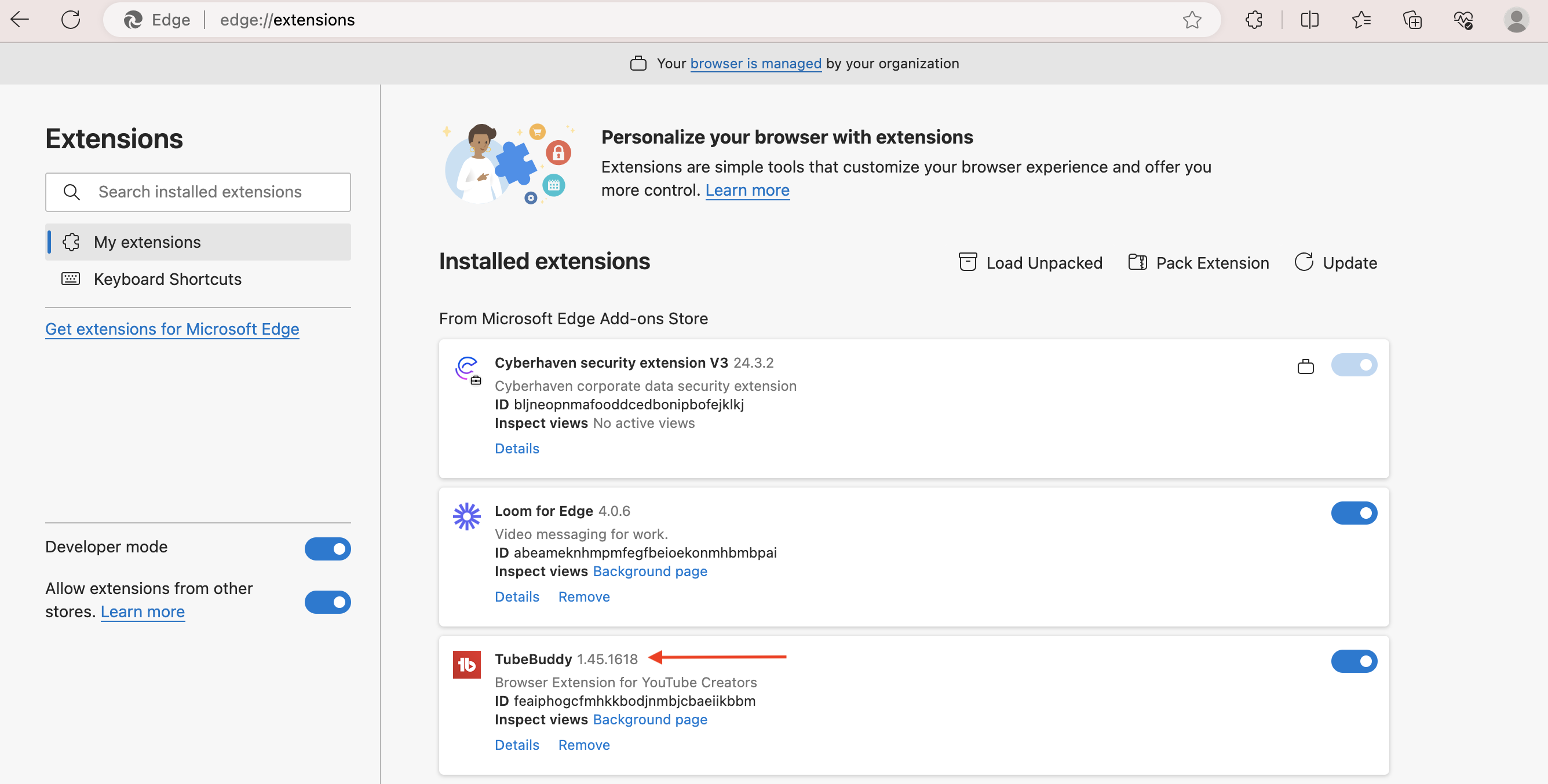Open Details for Loom for Edge
This screenshot has height=784, width=1548.
coord(517,596)
